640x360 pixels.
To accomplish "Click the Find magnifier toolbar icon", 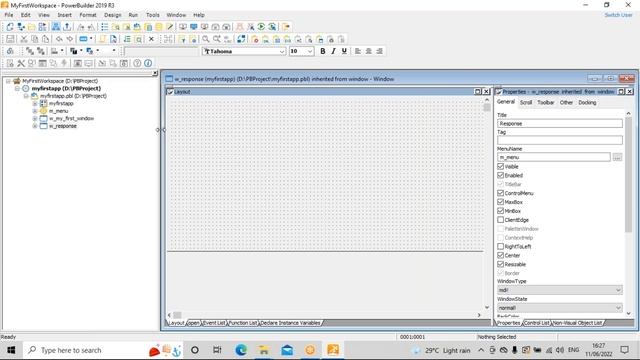I will tap(206, 39).
